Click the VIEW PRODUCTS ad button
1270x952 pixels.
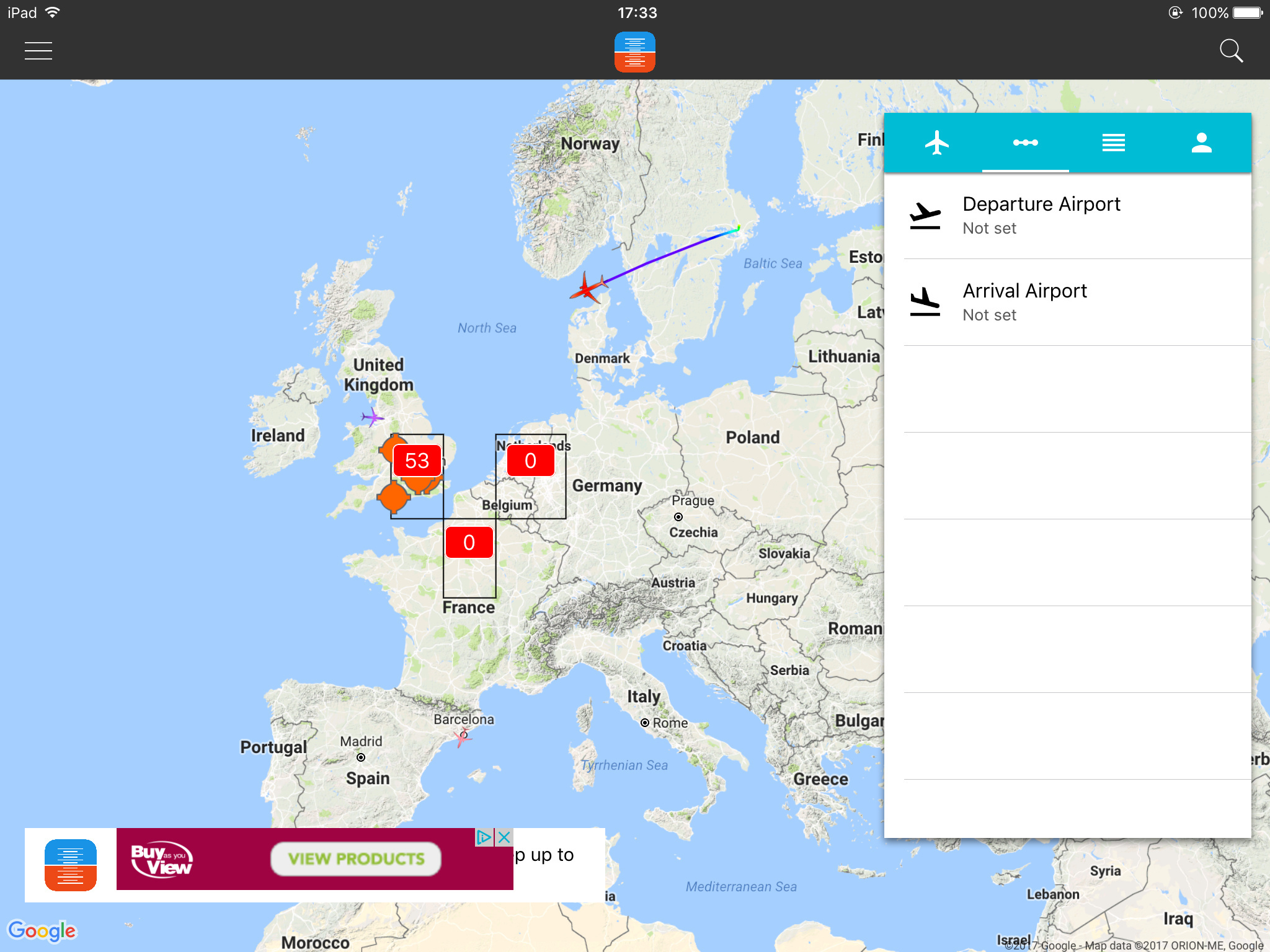coord(356,858)
